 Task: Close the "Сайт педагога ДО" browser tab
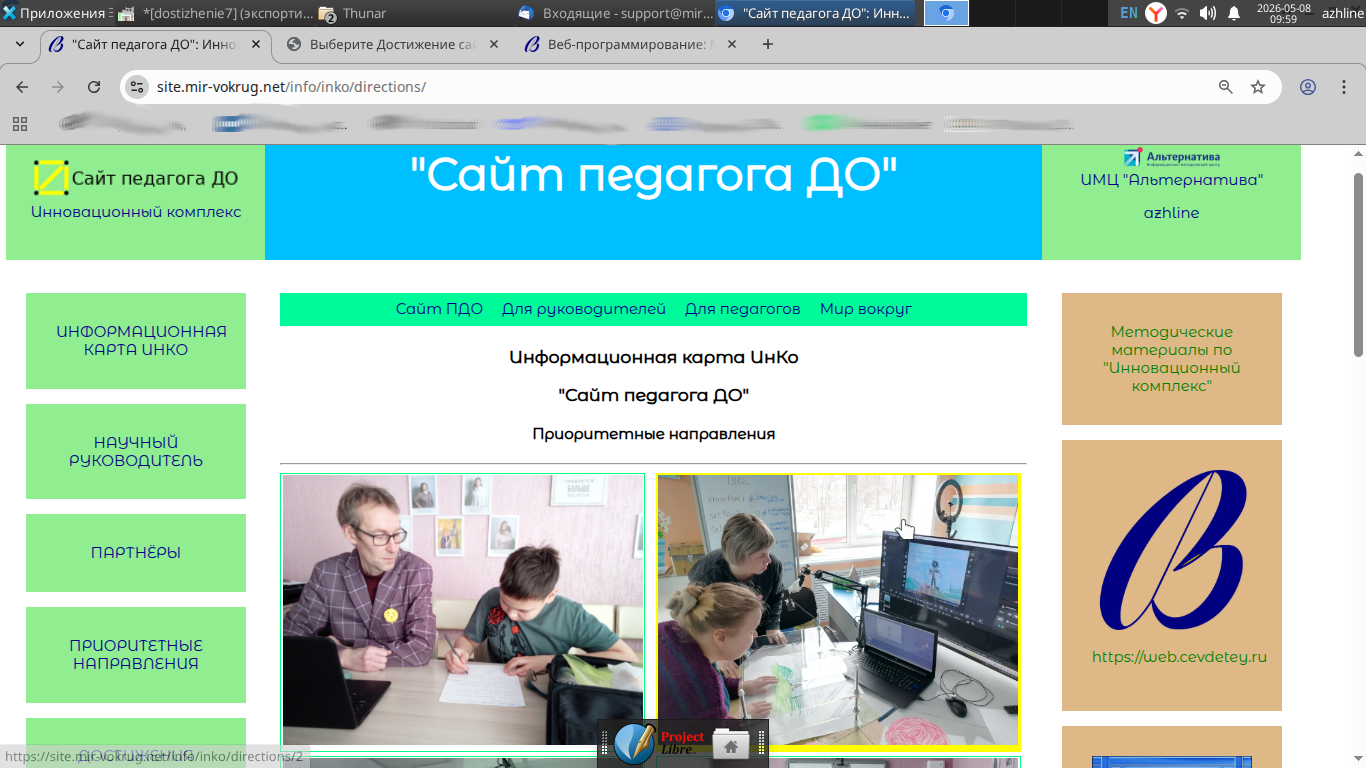[255, 44]
